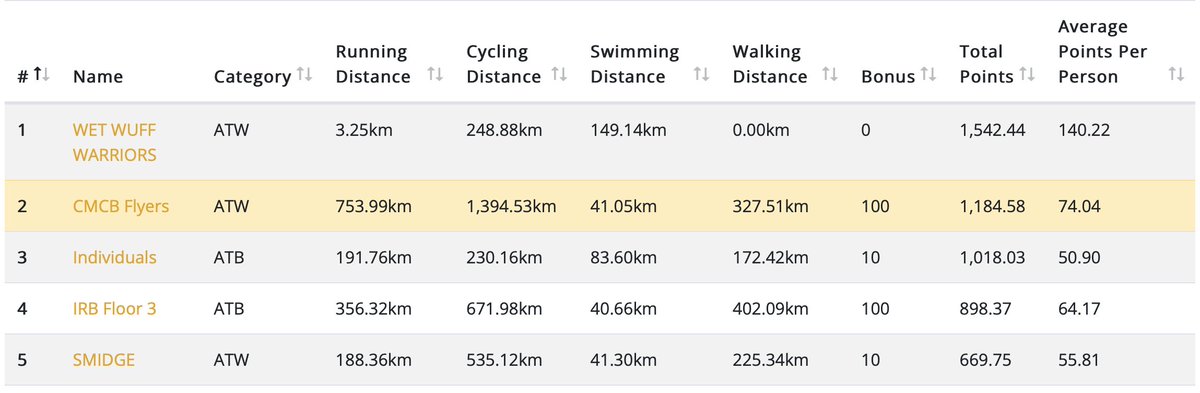Sort table by Cycling Distance arrows
1200x393 pixels.
tap(559, 76)
